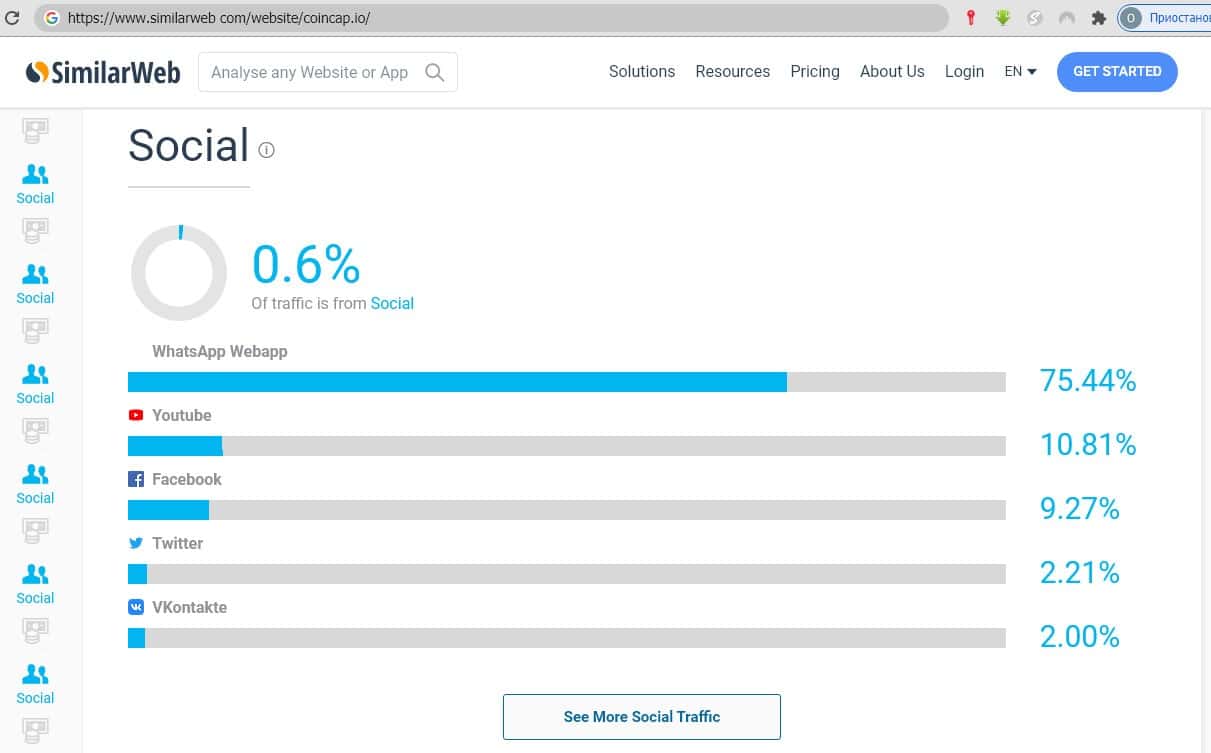Viewport: 1211px width, 753px height.
Task: Open the green download arrow extension
Action: coord(1003,18)
